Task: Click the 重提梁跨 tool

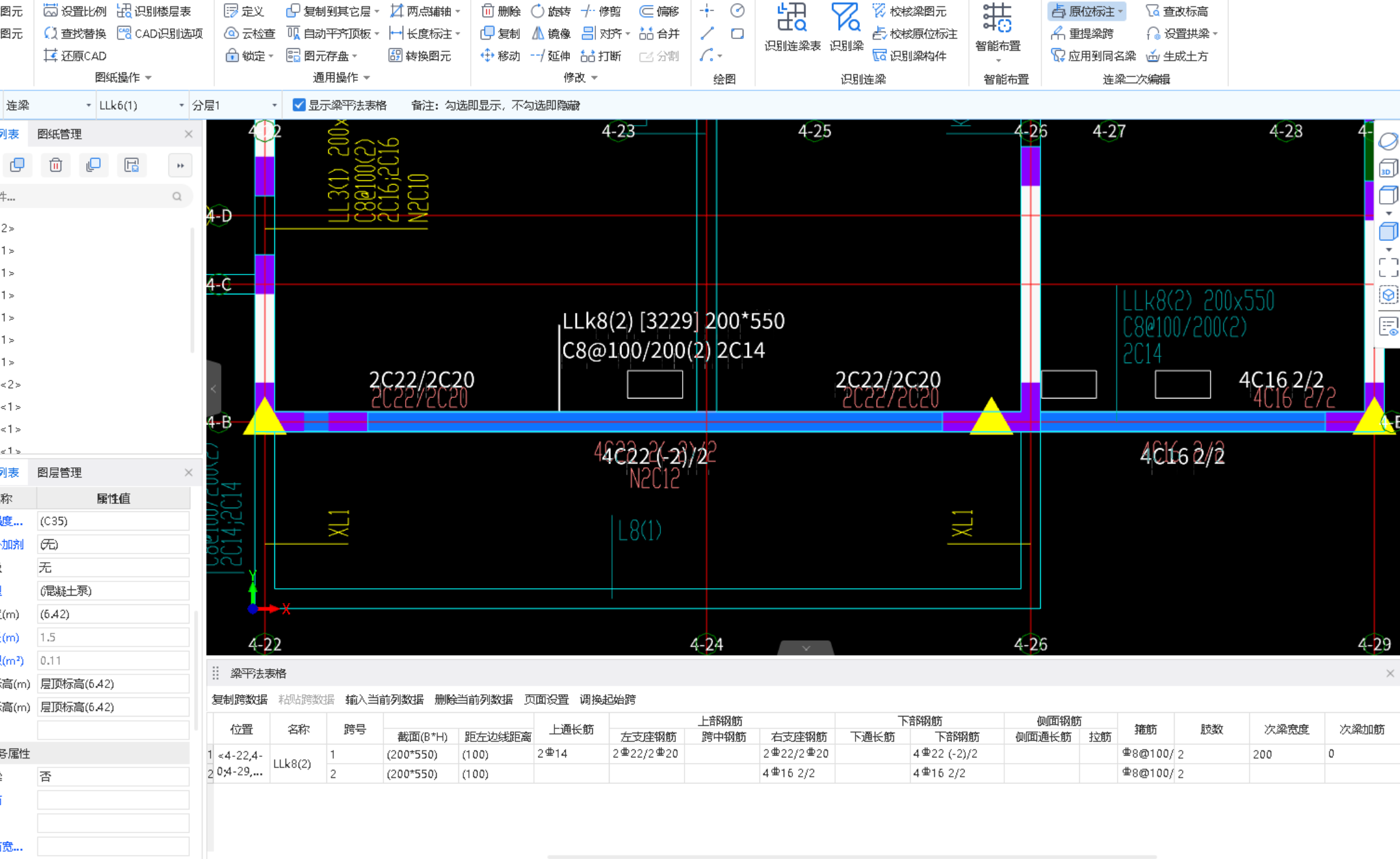Action: 1083,33
